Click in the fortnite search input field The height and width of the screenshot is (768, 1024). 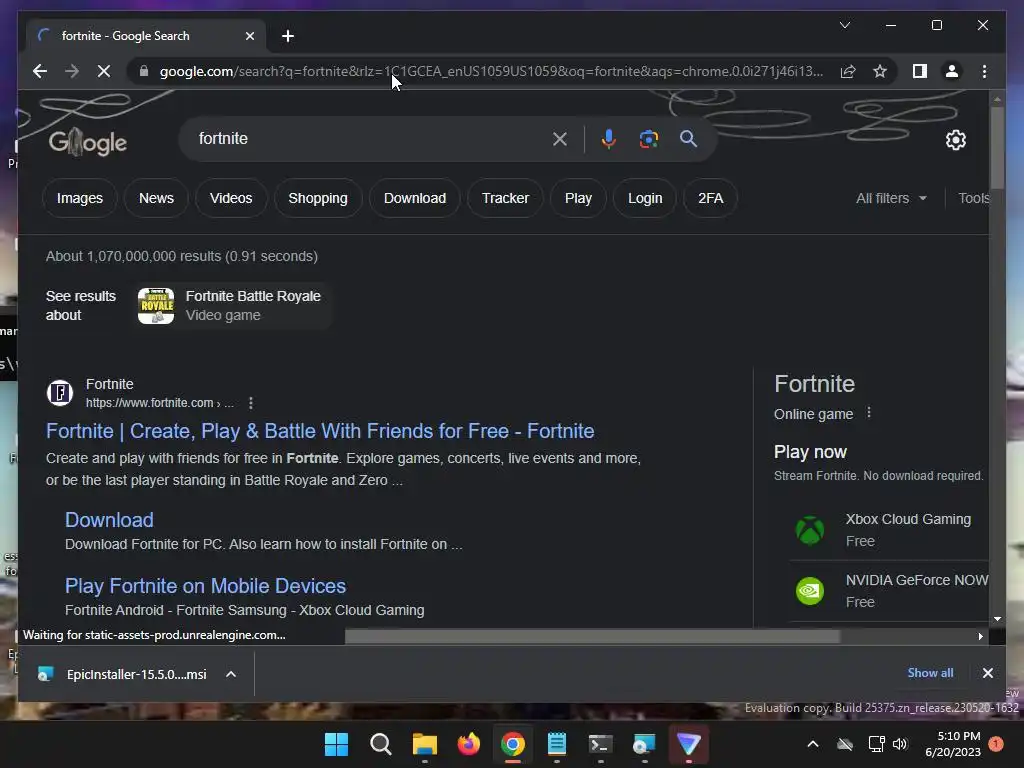pyautogui.click(x=369, y=138)
